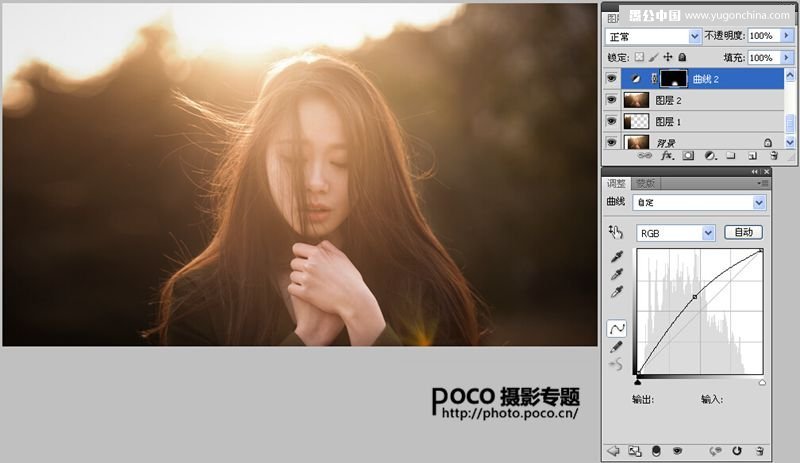
Task: Select the 背景 layer thumbnail
Action: point(636,142)
